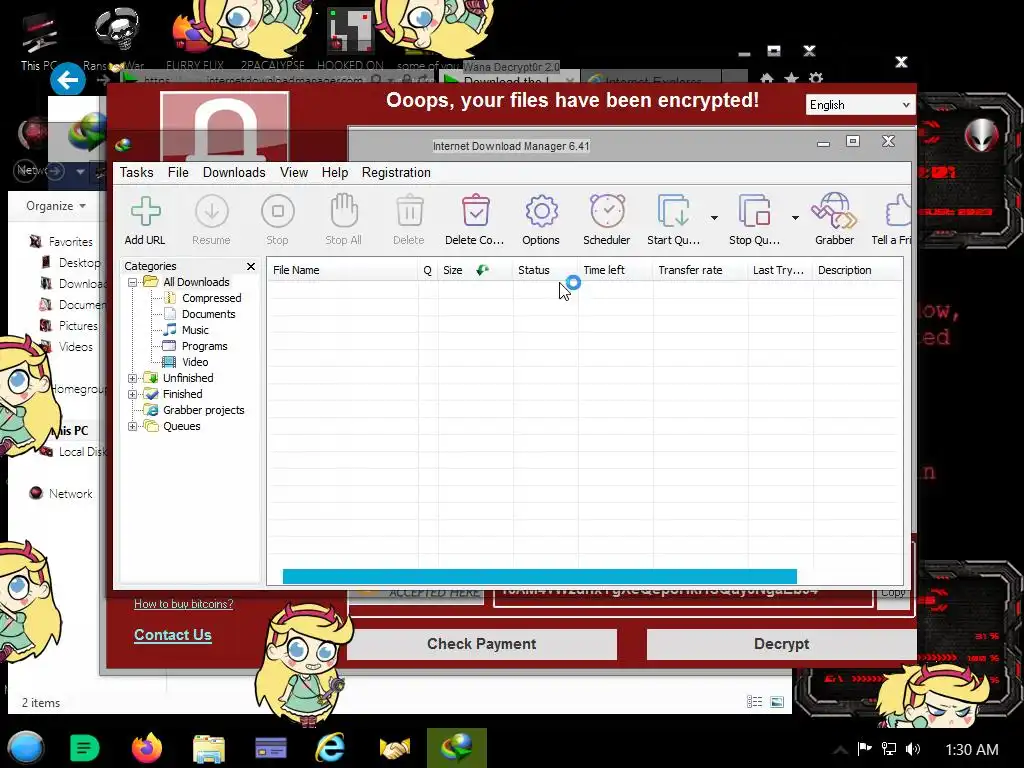1024x768 pixels.
Task: Click the IDM taskbar icon
Action: coord(456,748)
